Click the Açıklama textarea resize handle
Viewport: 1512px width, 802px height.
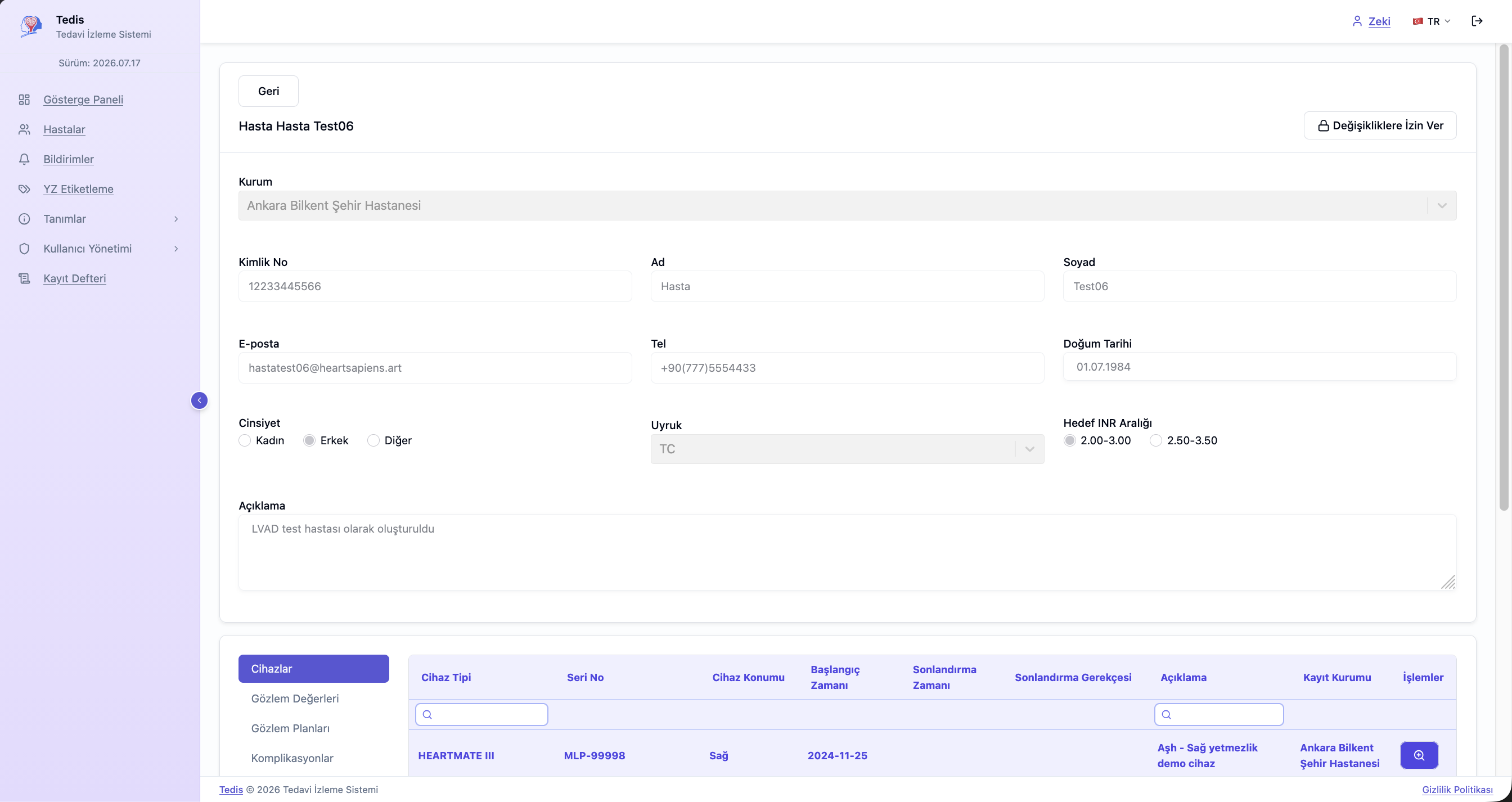[1448, 582]
